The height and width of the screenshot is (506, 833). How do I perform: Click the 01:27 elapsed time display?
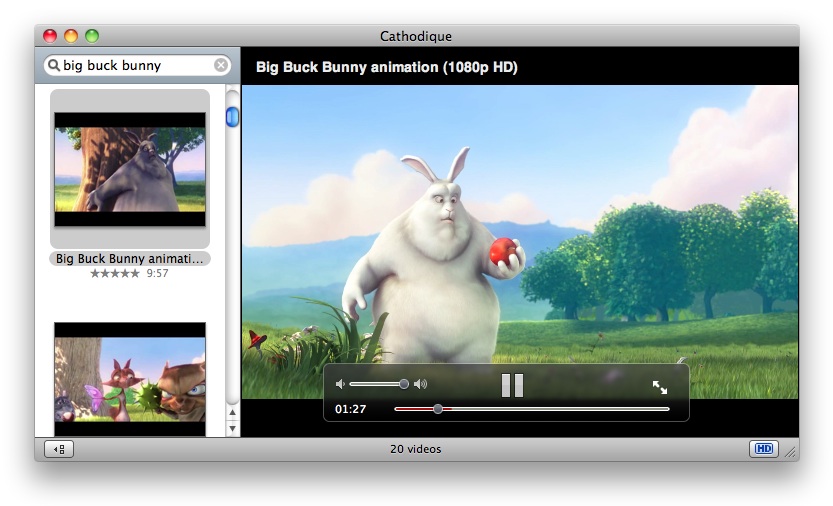pyautogui.click(x=350, y=409)
